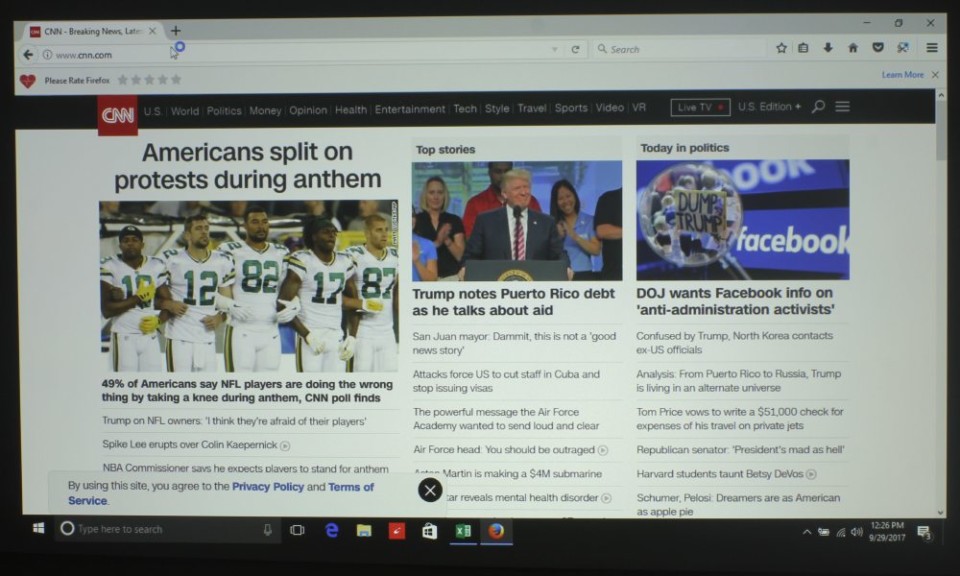
Task: Show site information for www.cnn.com
Action: (47, 55)
